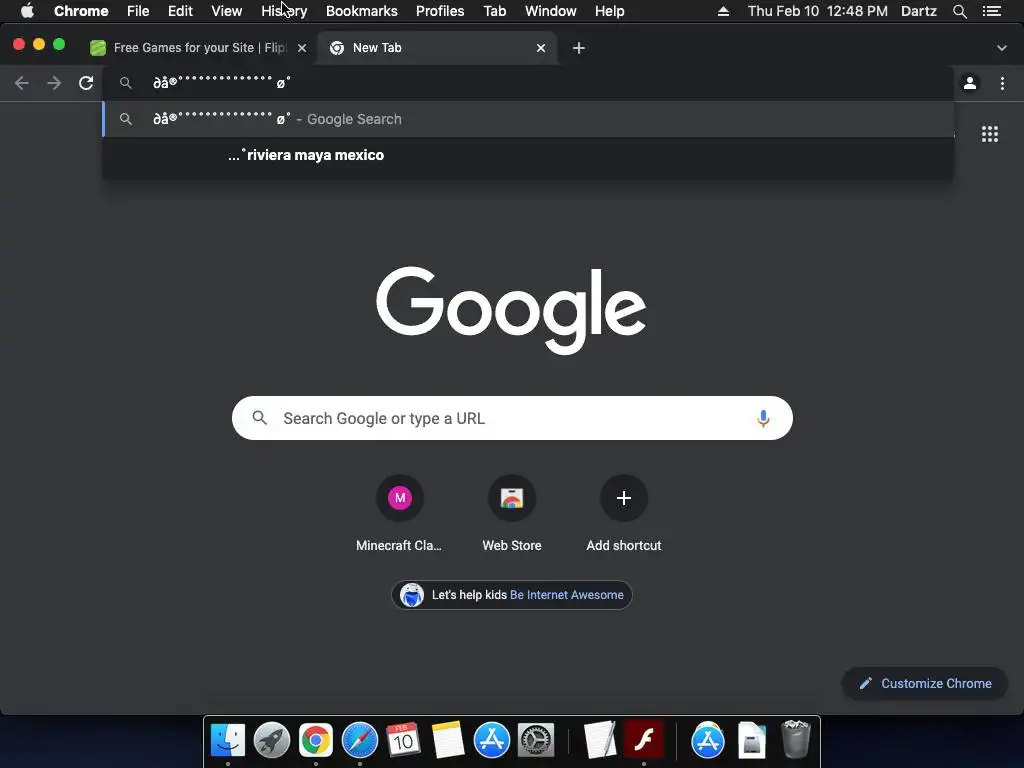The width and height of the screenshot is (1024, 768).
Task: Click the date and time in menu bar
Action: 818,11
